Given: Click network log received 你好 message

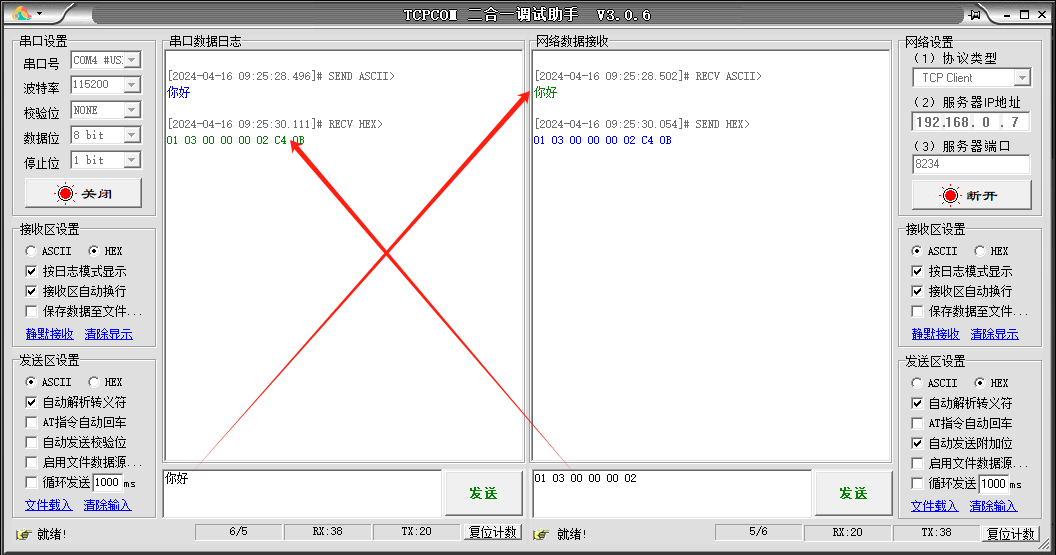Looking at the screenshot, I should pyautogui.click(x=546, y=92).
